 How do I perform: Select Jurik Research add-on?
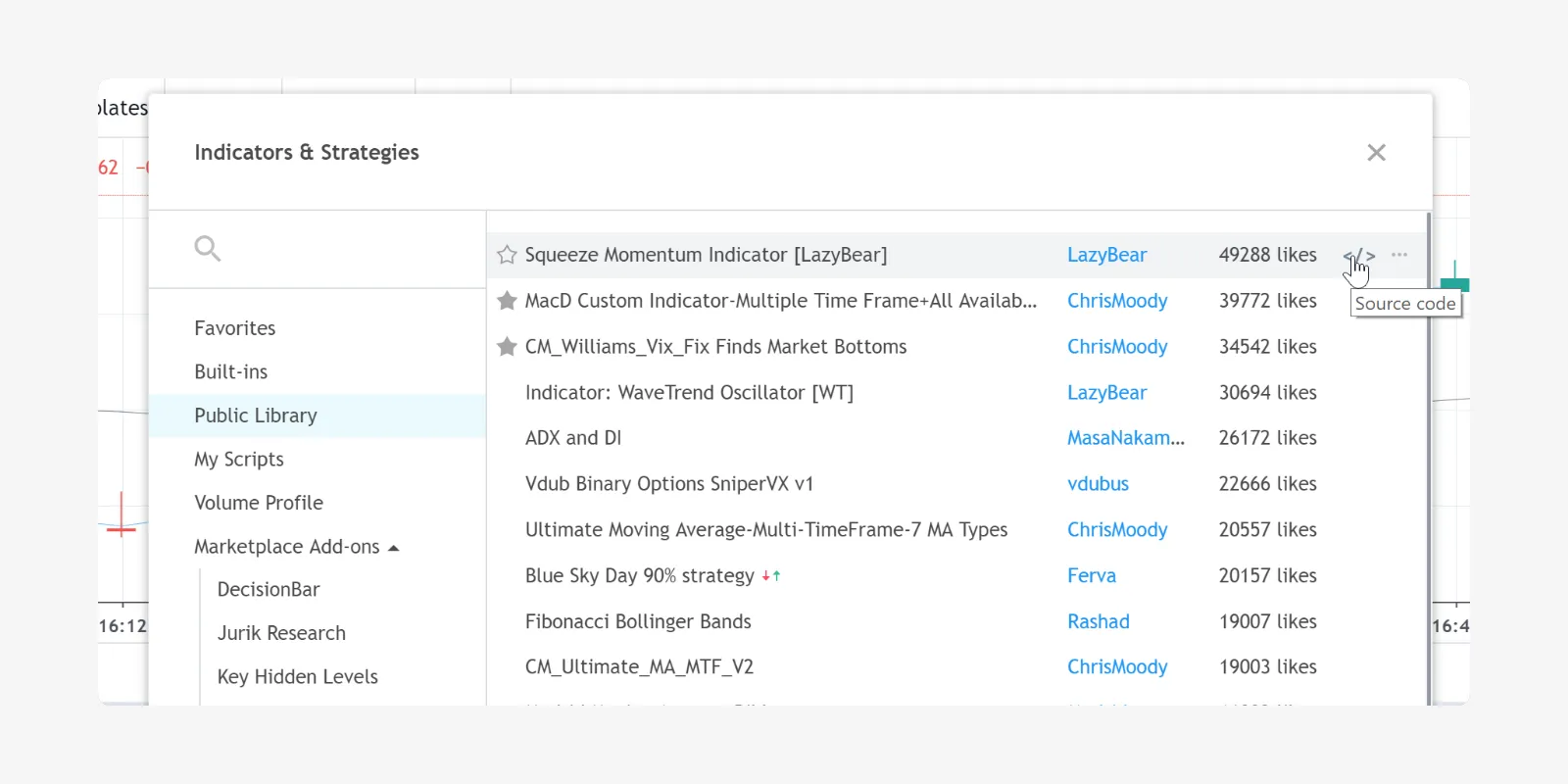click(281, 633)
